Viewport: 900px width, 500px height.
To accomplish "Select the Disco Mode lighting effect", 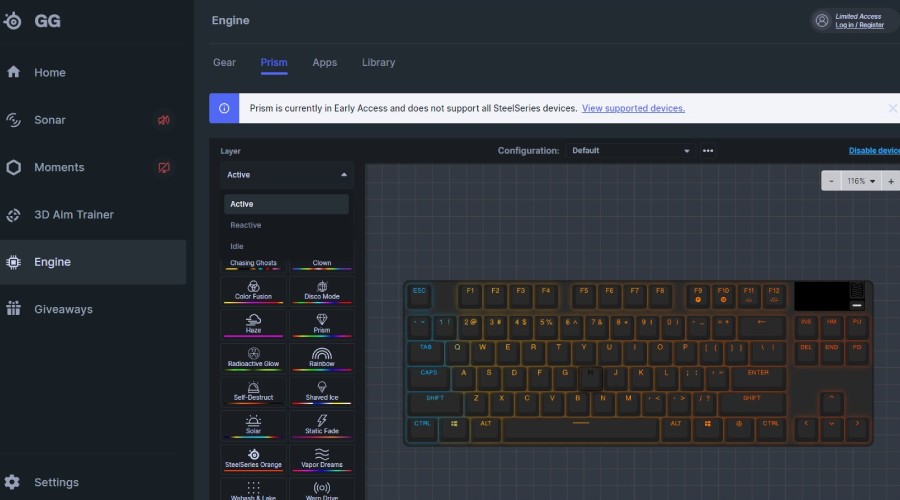I will [321, 290].
